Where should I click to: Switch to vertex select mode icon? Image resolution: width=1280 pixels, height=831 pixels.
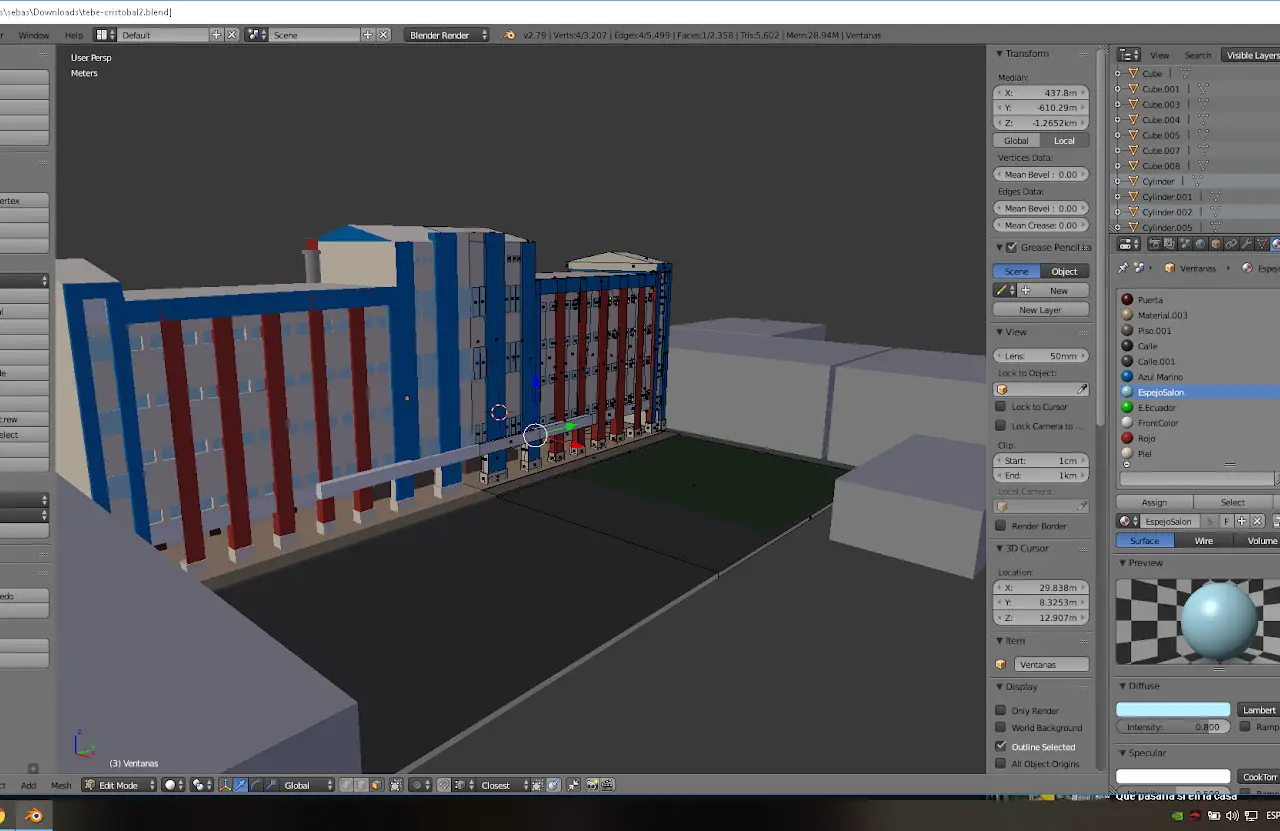(346, 785)
